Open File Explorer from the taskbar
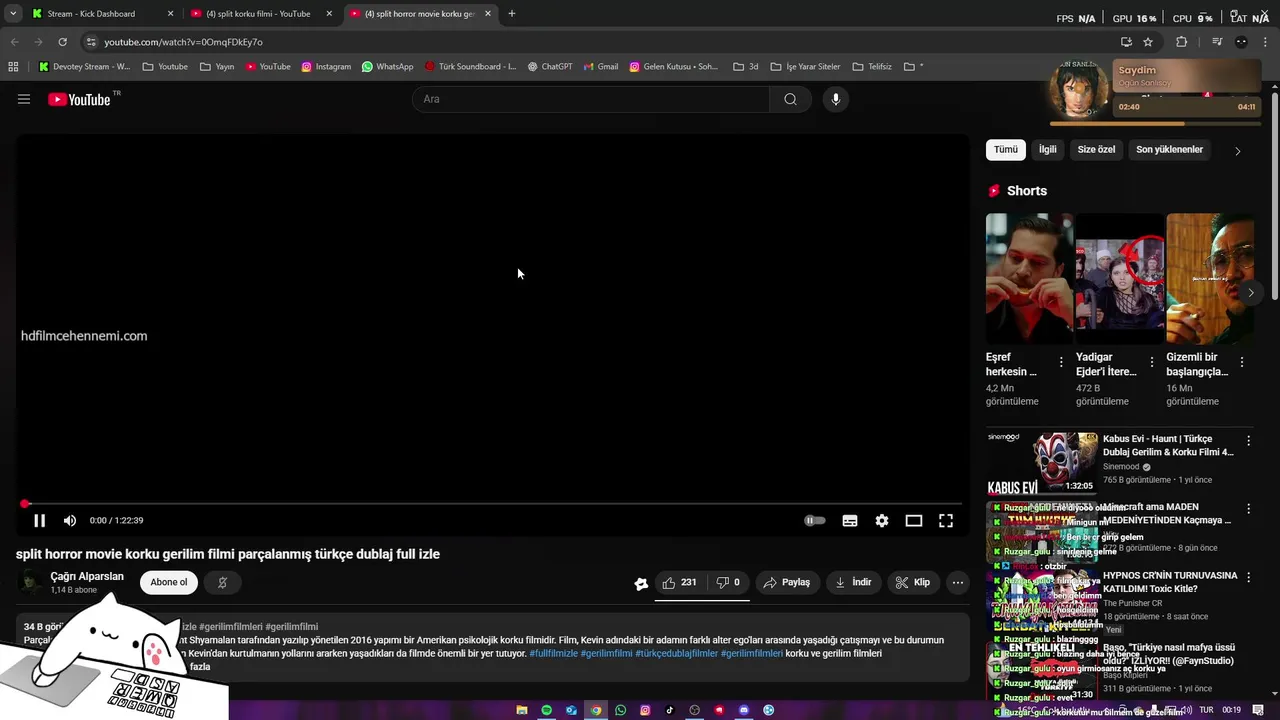 point(522,710)
